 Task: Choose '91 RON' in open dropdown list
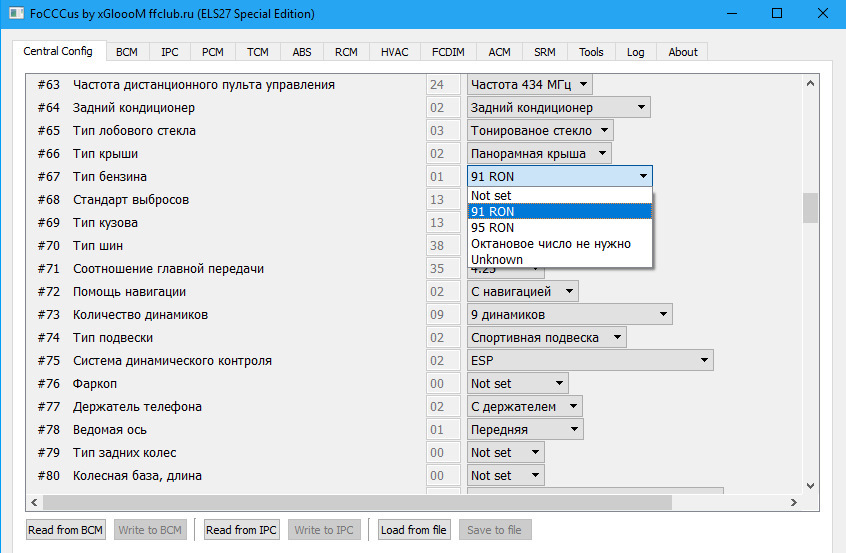[x=560, y=211]
